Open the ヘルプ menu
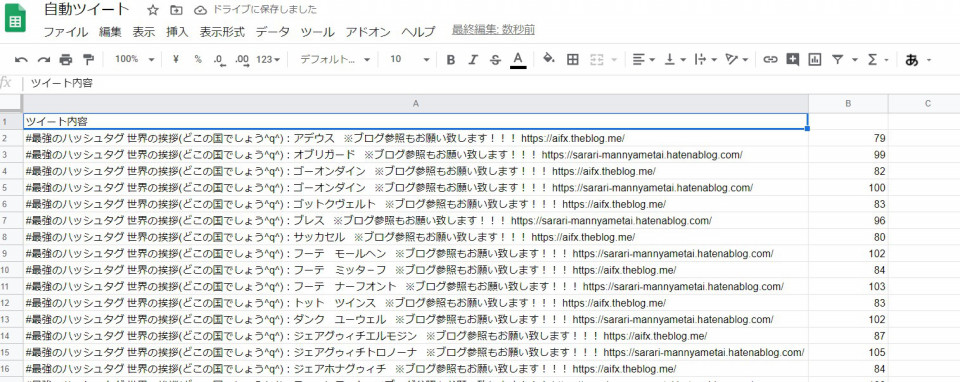960x382 pixels. tap(418, 32)
